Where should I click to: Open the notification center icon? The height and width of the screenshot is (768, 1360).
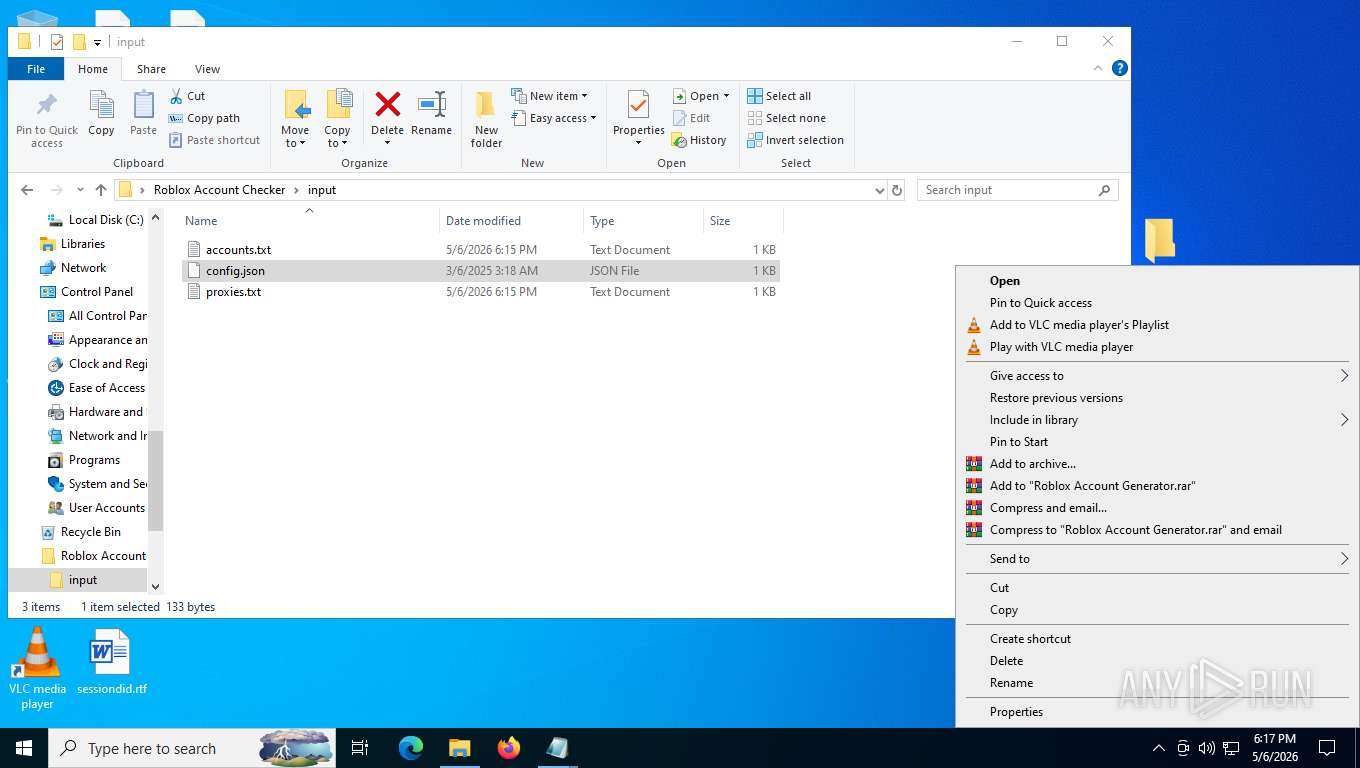1327,748
